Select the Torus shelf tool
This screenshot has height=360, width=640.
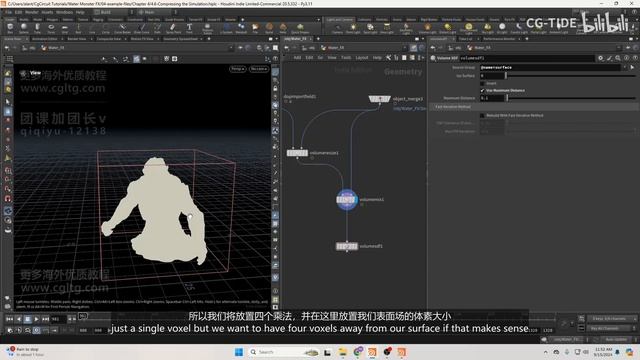coord(51,28)
